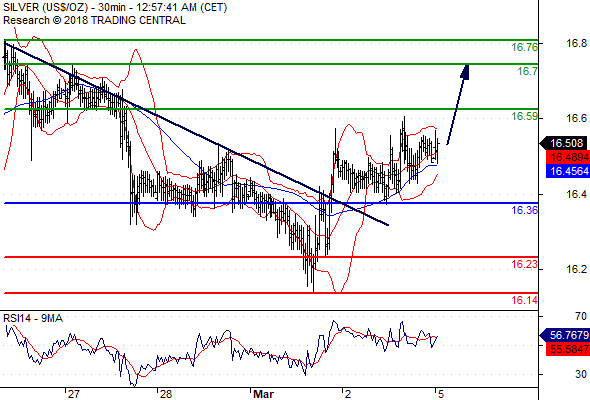590x400 pixels.
Task: Click the upward dark blue arrow head
Action: pyautogui.click(x=465, y=72)
